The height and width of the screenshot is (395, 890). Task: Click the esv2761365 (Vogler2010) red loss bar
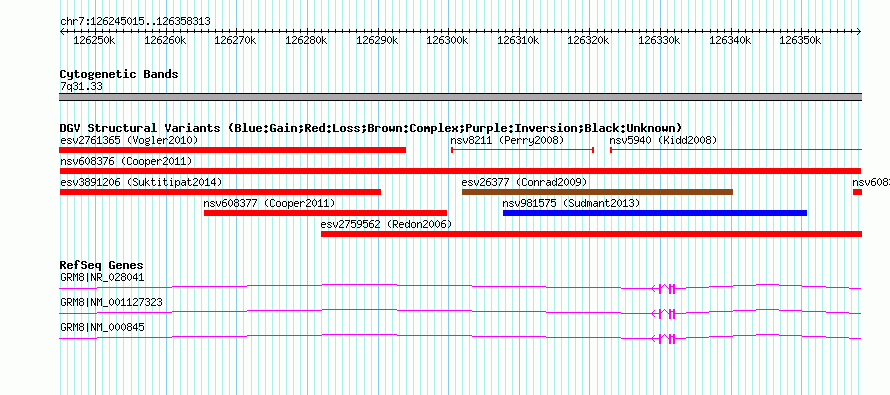click(233, 150)
